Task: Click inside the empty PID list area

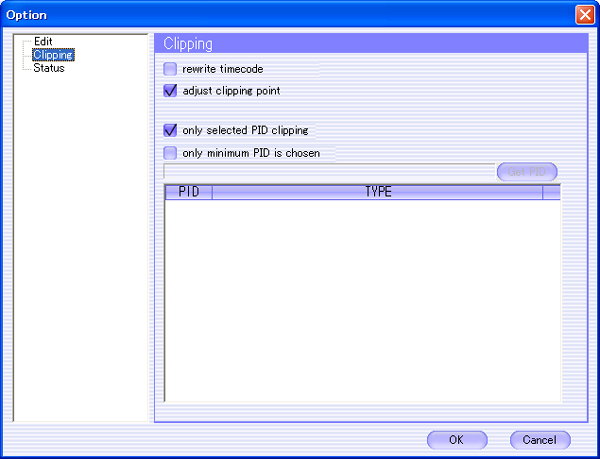Action: pyautogui.click(x=360, y=300)
